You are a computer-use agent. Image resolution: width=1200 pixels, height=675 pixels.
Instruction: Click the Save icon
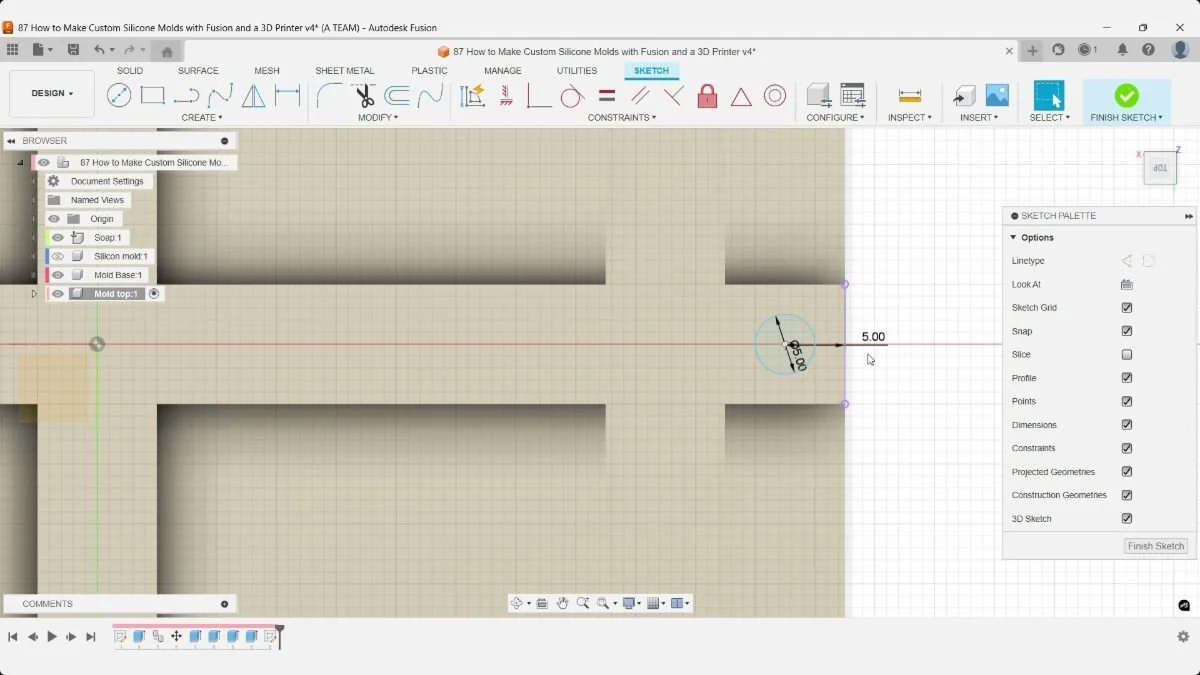coord(73,50)
